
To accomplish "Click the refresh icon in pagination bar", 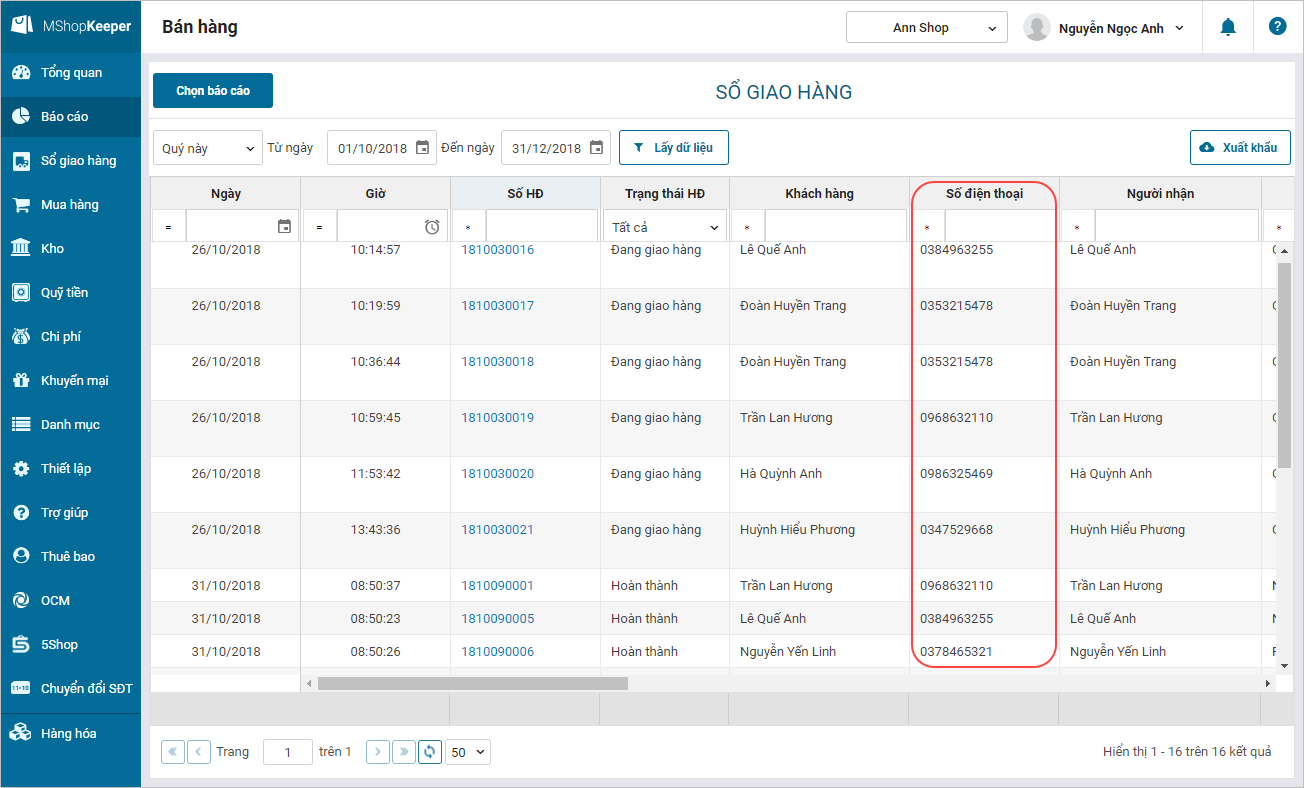I will [429, 752].
